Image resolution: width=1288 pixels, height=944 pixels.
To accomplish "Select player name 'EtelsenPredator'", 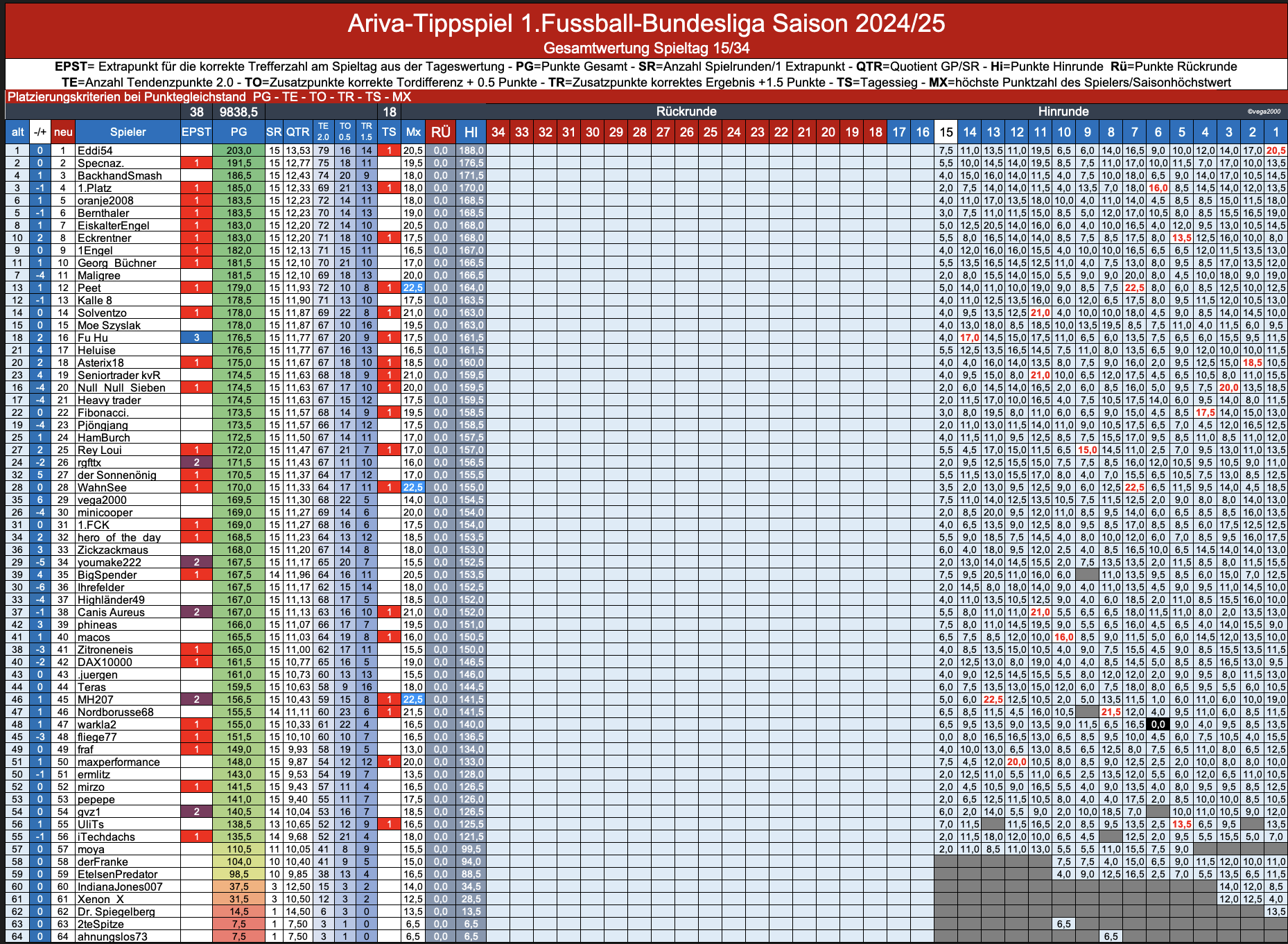I will click(117, 874).
